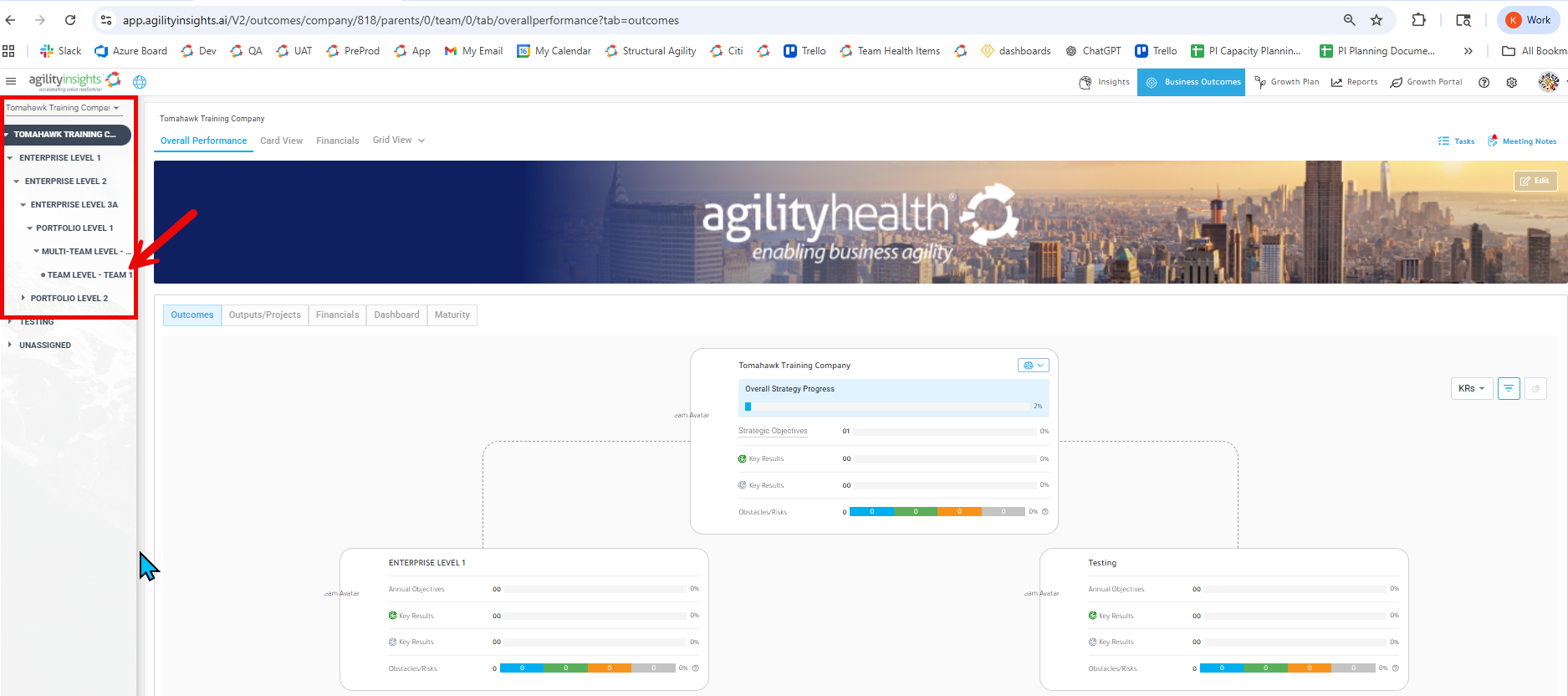This screenshot has height=696, width=1568.
Task: Click the help question mark in the header
Action: coord(1484,82)
